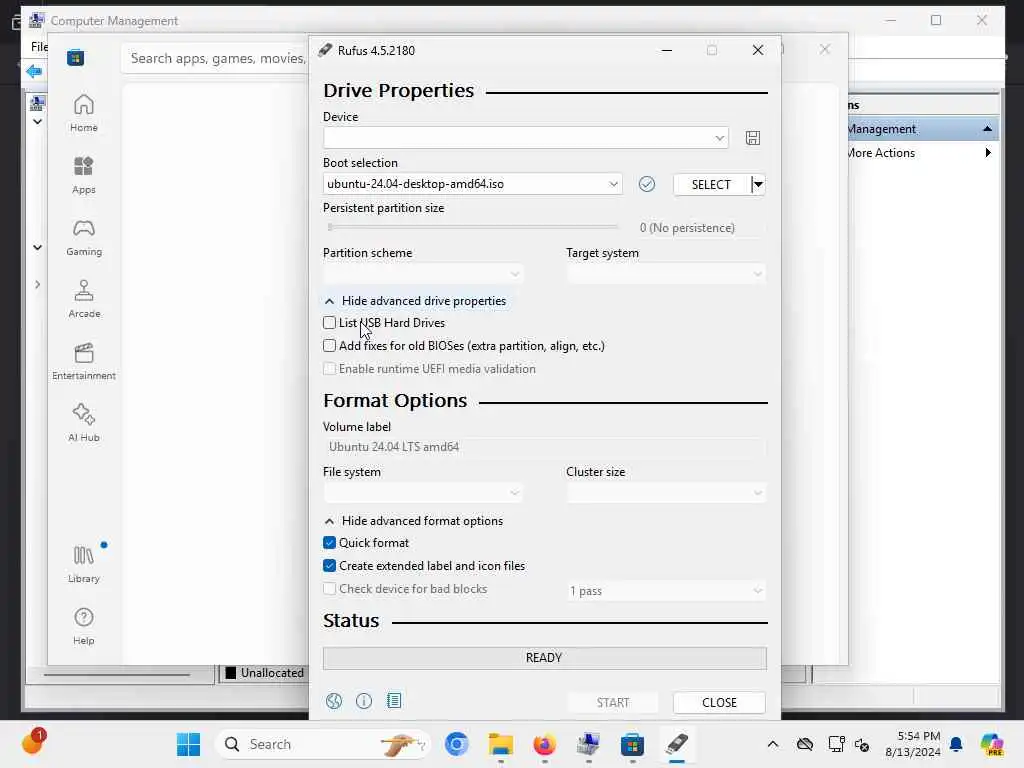Open Target system dropdown
Screen dimensions: 1024x768
665,274
